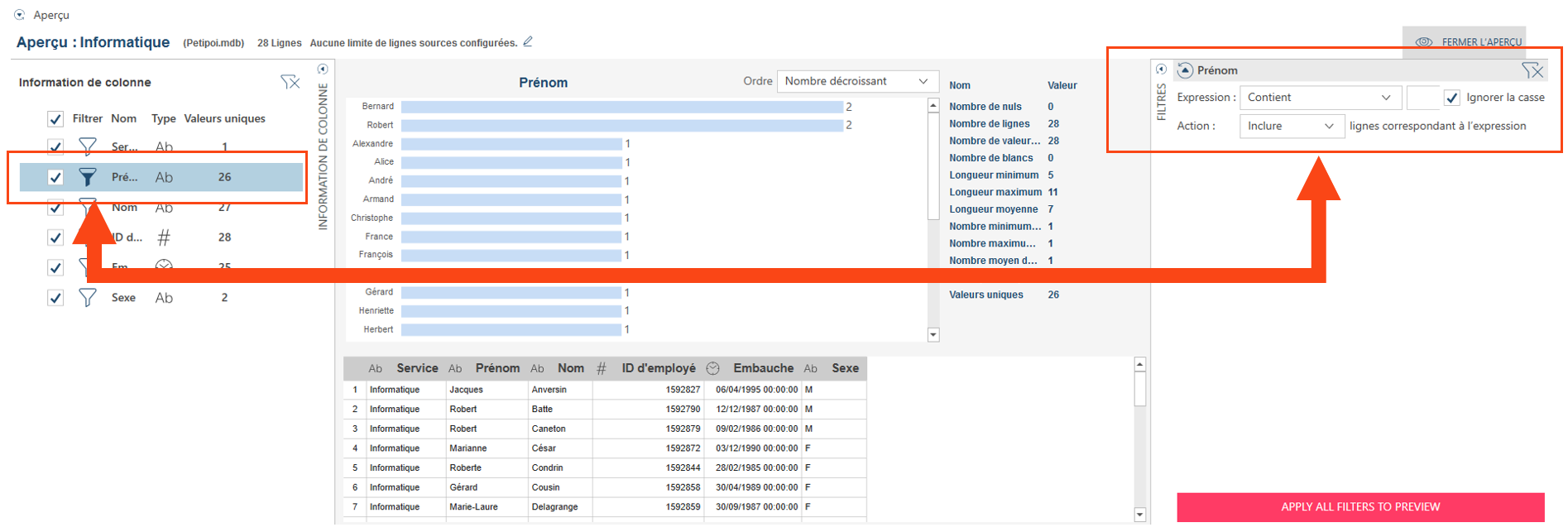Image resolution: width=1568 pixels, height=532 pixels.
Task: Click Apply All Filters to Preview button
Action: coord(1359,506)
